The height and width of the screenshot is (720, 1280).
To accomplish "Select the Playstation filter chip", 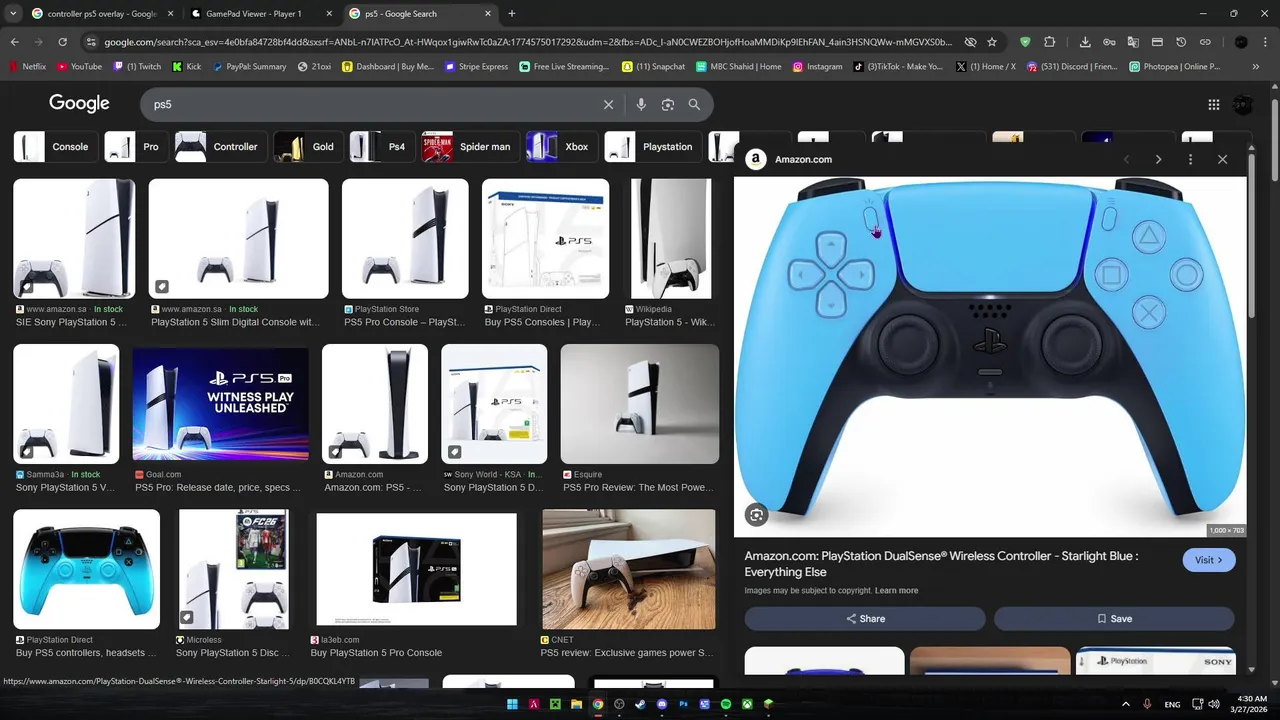I will 653,147.
